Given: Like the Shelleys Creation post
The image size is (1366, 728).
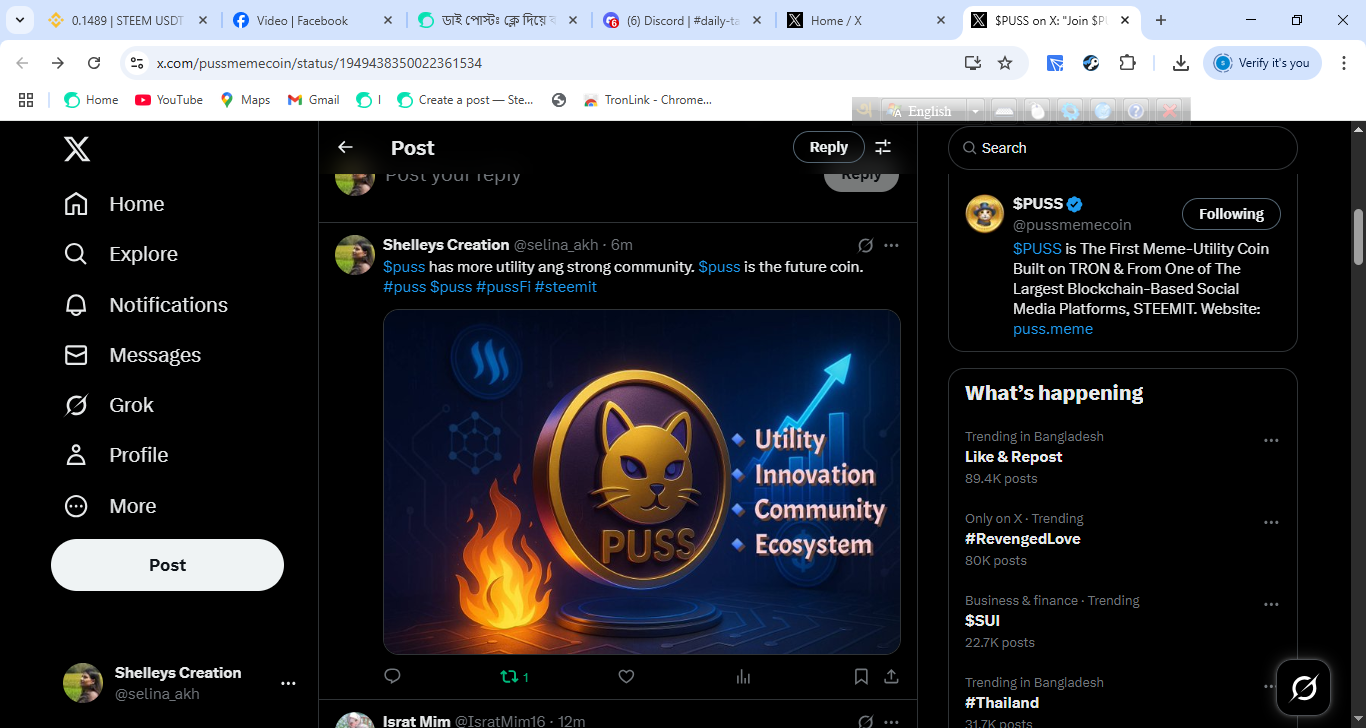Looking at the screenshot, I should pos(626,676).
